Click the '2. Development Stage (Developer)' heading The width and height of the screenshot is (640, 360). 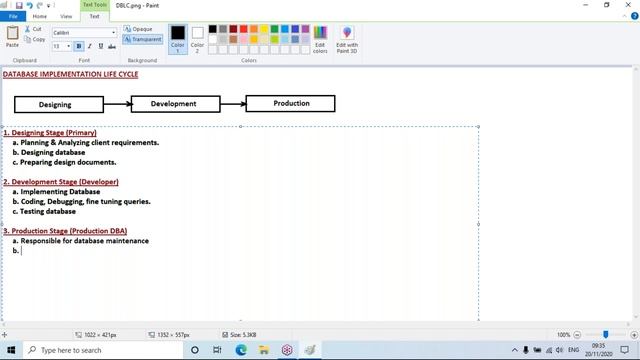(x=61, y=182)
